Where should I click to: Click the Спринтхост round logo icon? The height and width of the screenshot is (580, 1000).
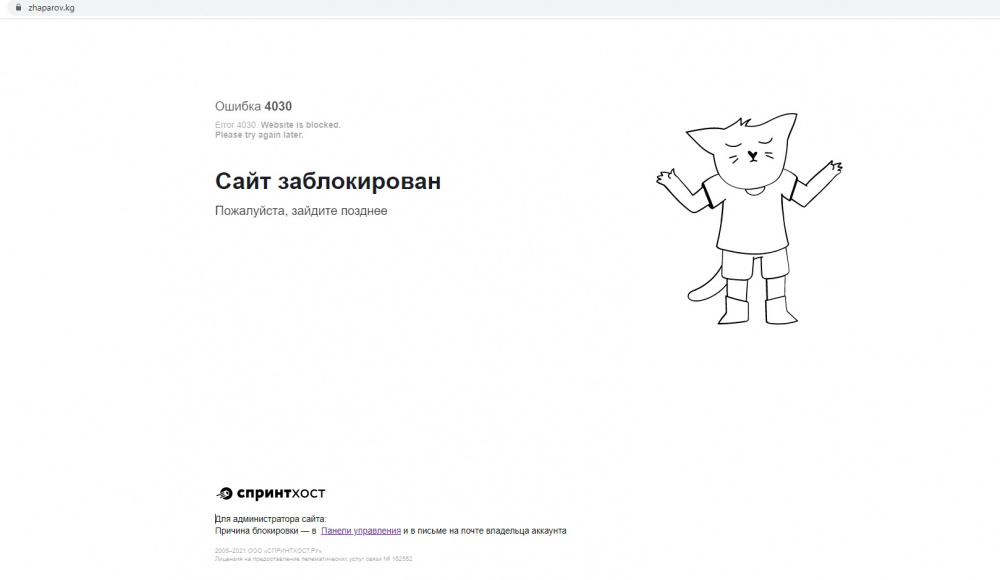point(224,493)
